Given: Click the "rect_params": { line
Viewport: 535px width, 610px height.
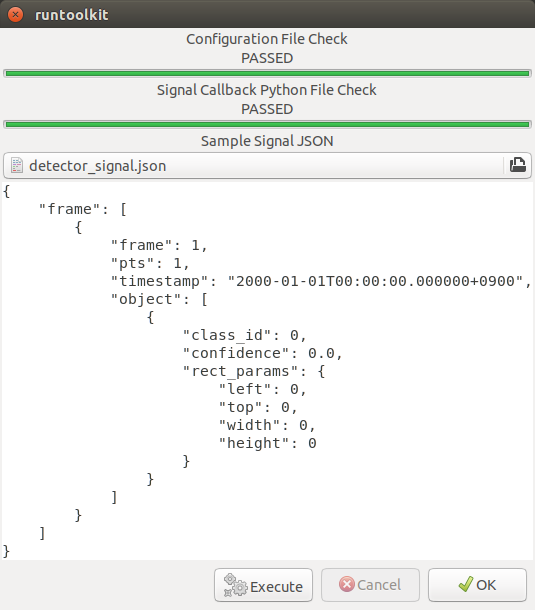Looking at the screenshot, I should point(254,371).
